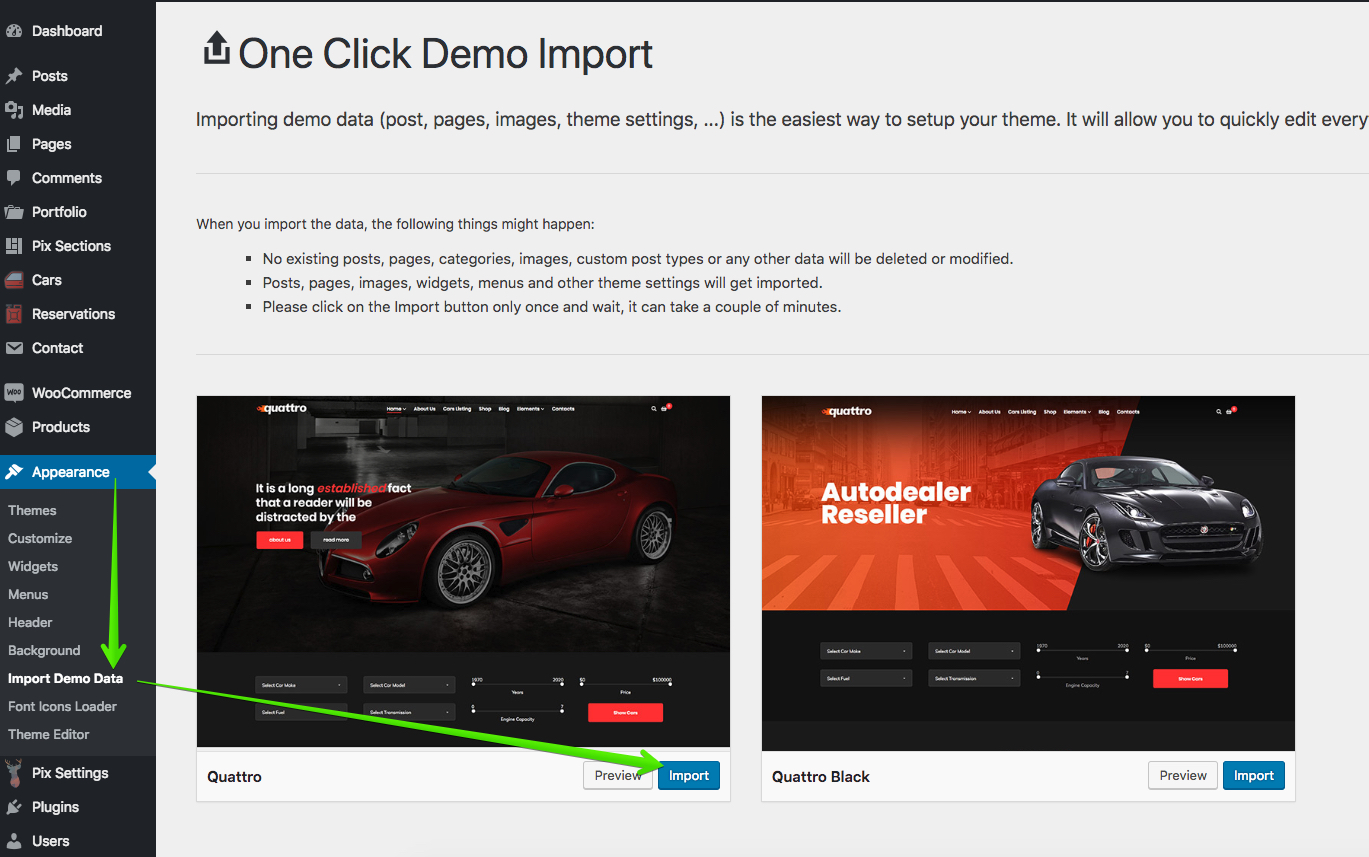Viewport: 1369px width, 857px height.
Task: Preview the Quattro Black demo
Action: [1183, 775]
